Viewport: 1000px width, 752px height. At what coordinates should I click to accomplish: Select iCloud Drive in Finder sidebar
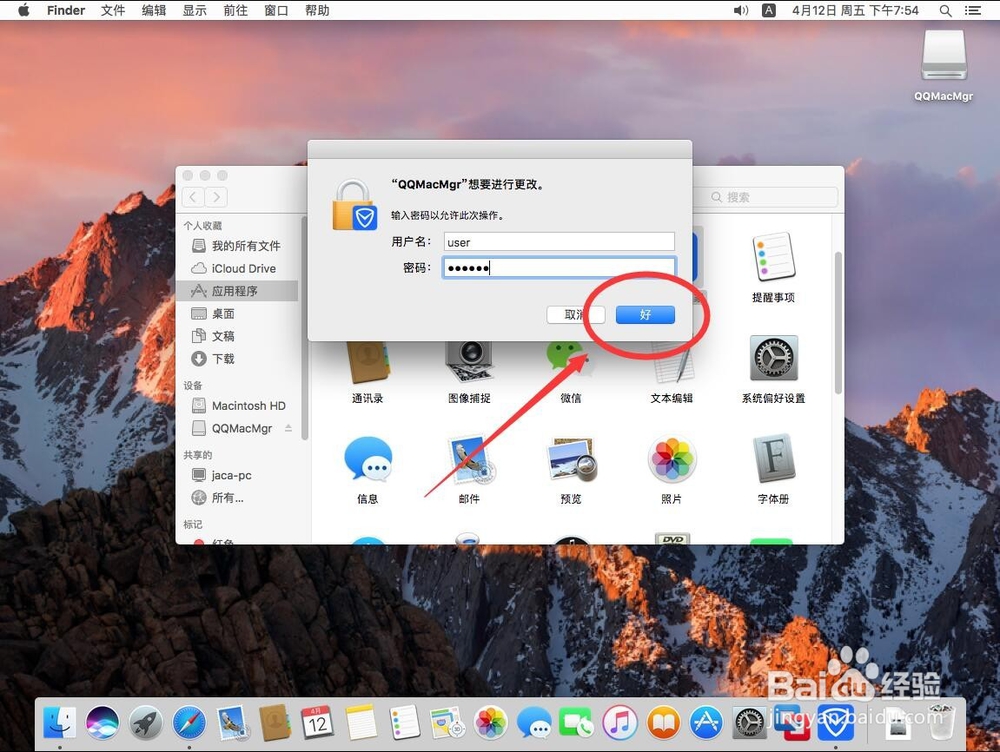[x=237, y=269]
